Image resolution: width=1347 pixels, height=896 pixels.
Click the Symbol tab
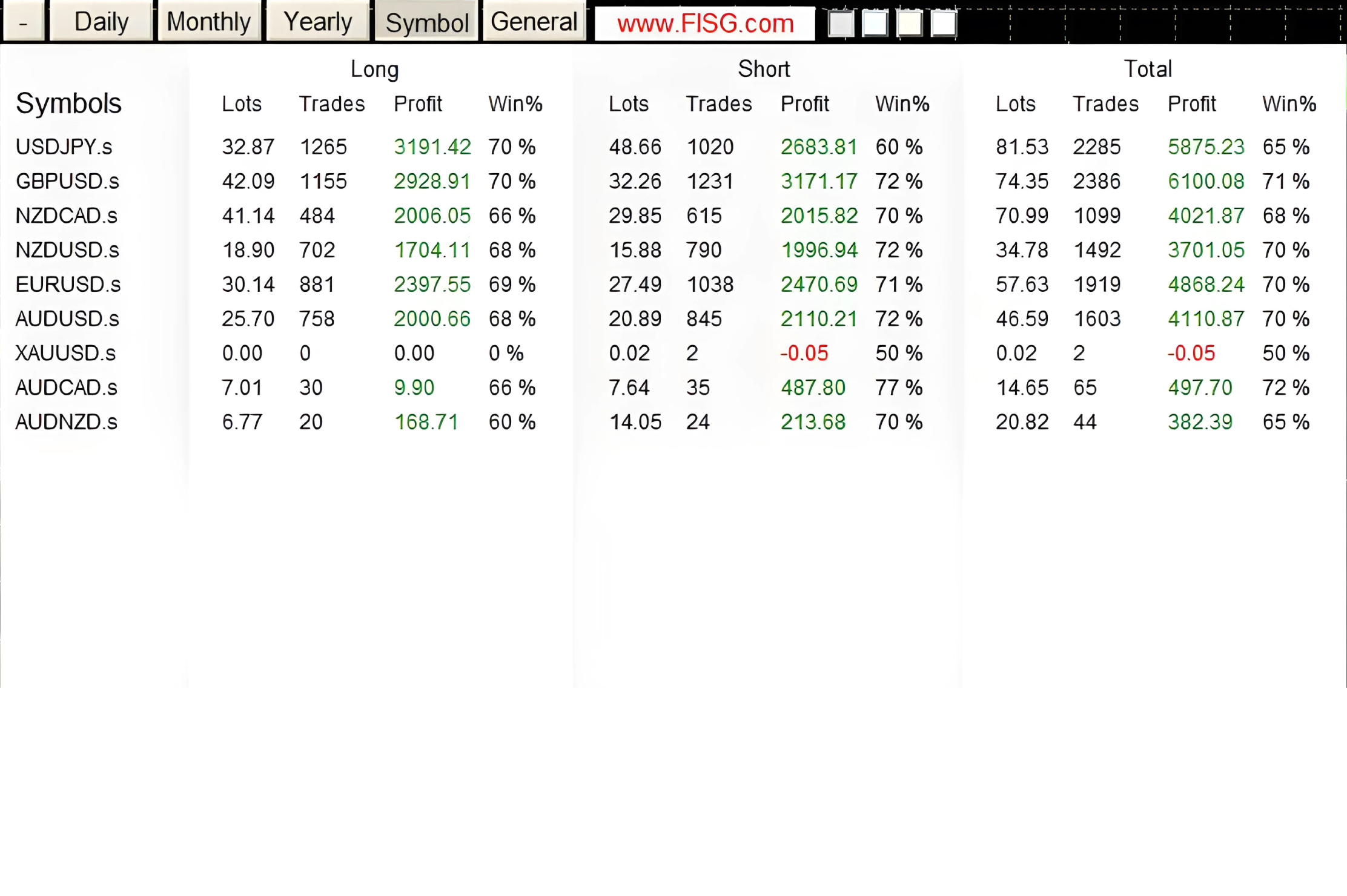(x=426, y=23)
